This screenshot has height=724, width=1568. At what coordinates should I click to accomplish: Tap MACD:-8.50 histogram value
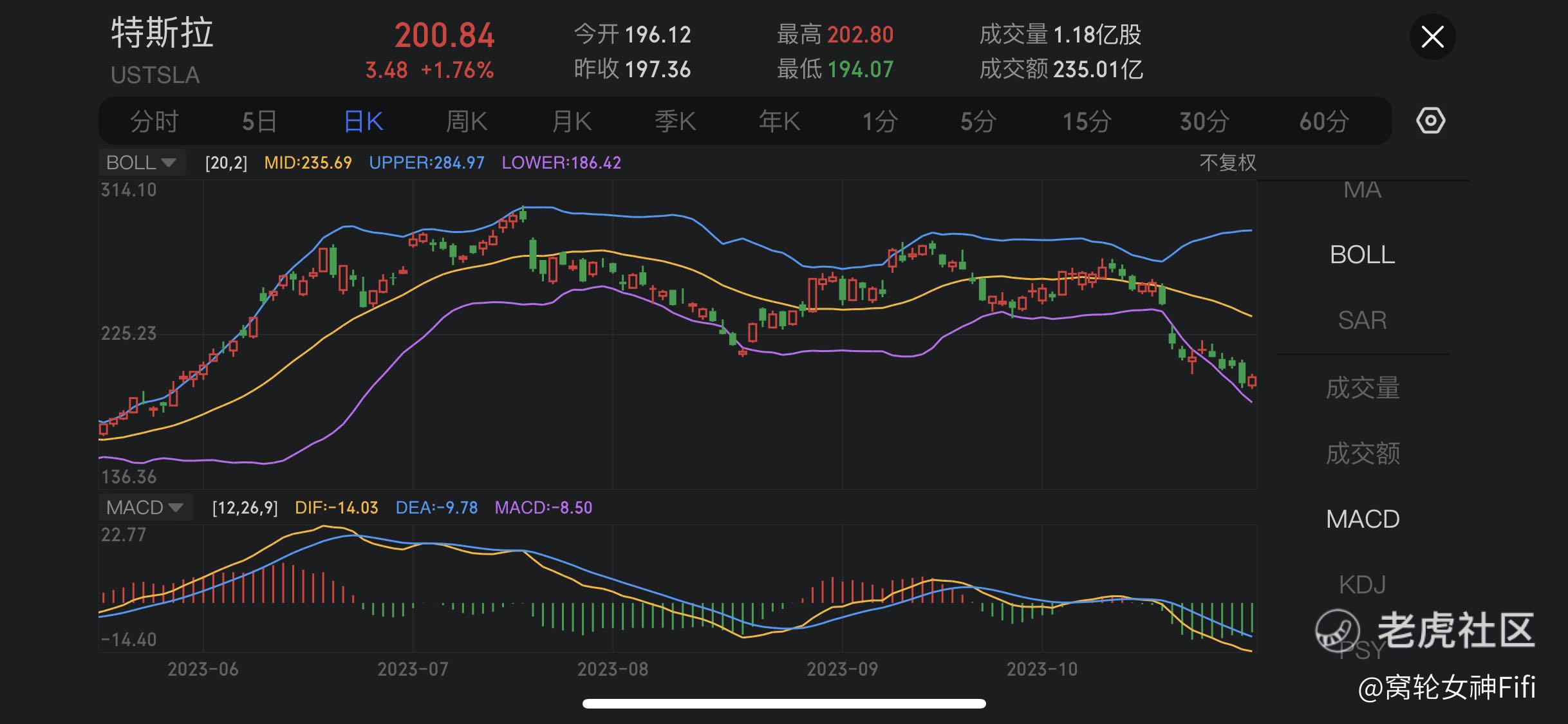[543, 508]
